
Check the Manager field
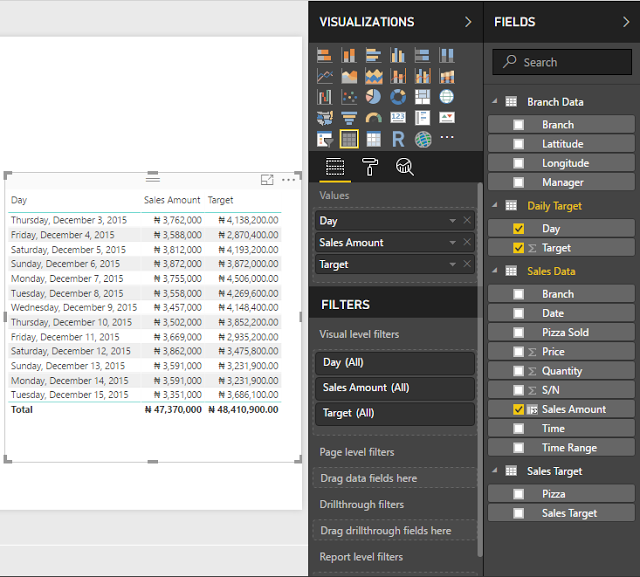(x=518, y=182)
